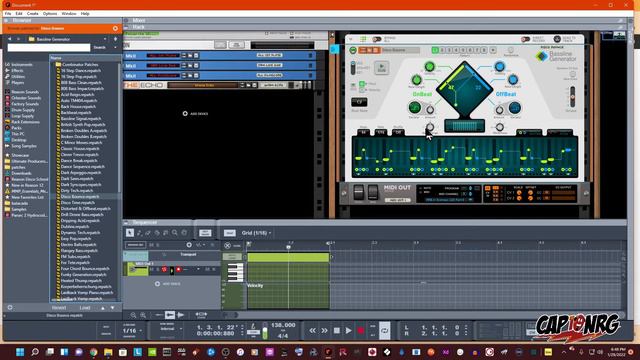This screenshot has width=640, height=360.
Task: Toggle the Bypass All switch in player header
Action: click(x=377, y=39)
